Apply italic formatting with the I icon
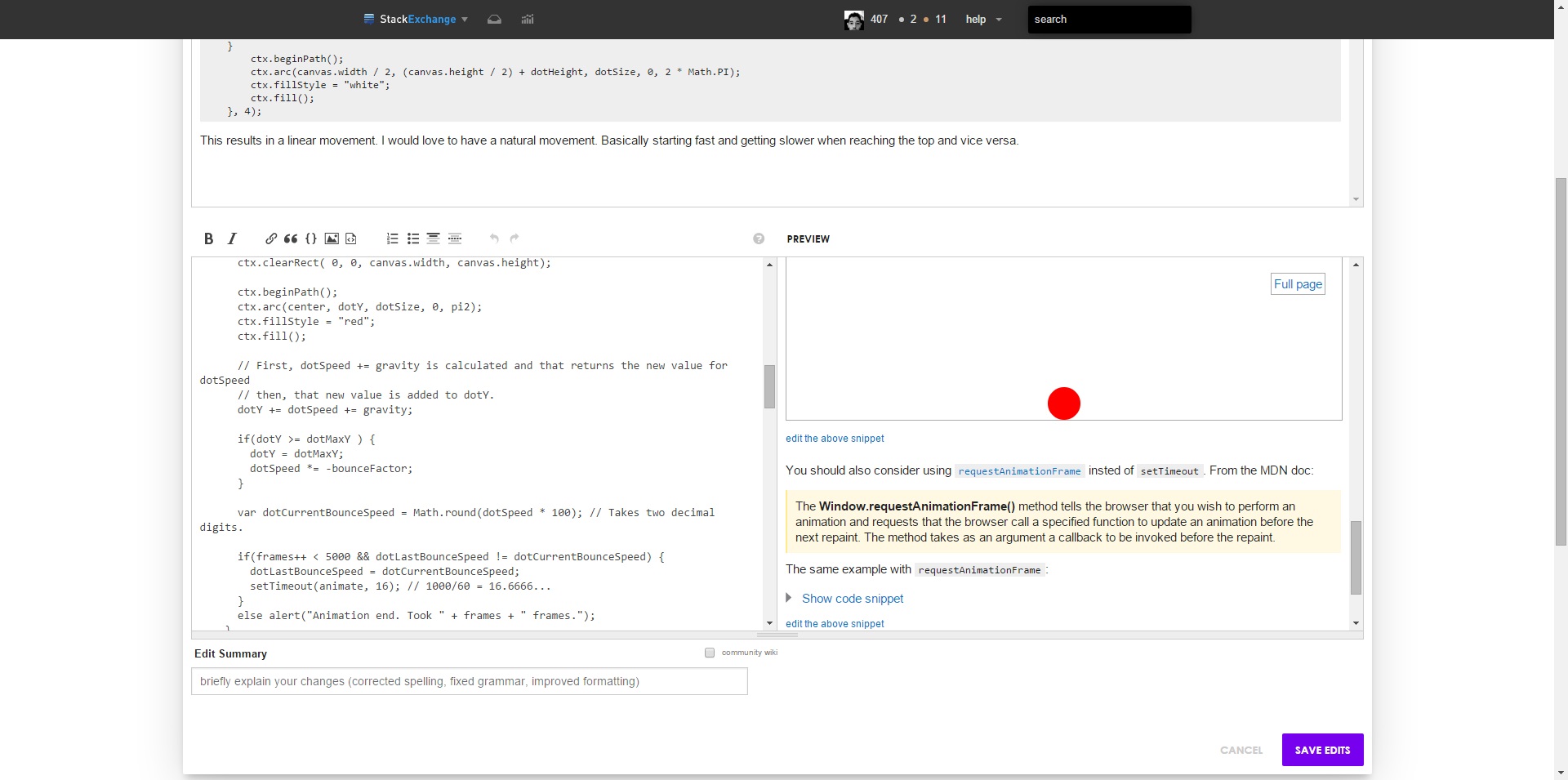 coord(232,238)
